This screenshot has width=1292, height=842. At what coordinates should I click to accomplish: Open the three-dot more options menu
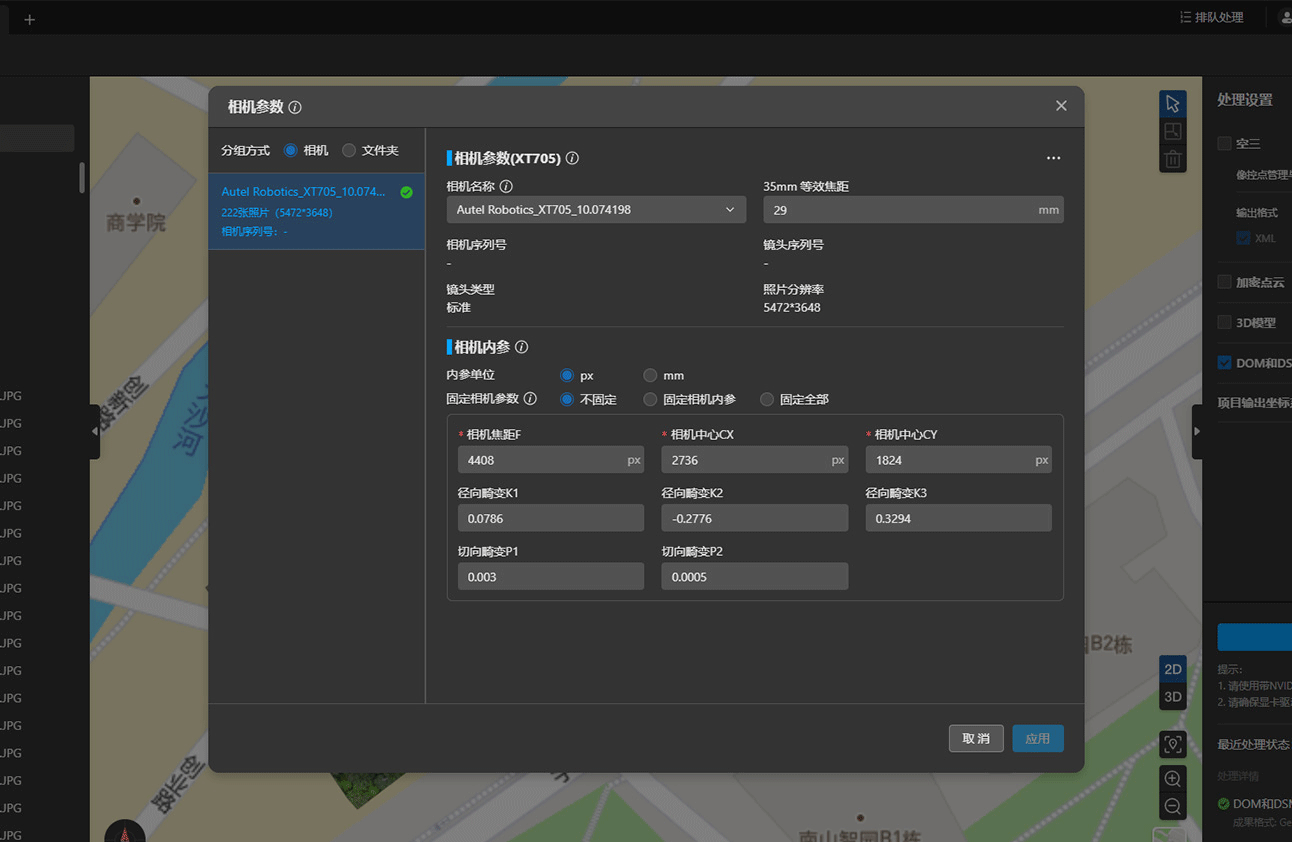point(1053,158)
